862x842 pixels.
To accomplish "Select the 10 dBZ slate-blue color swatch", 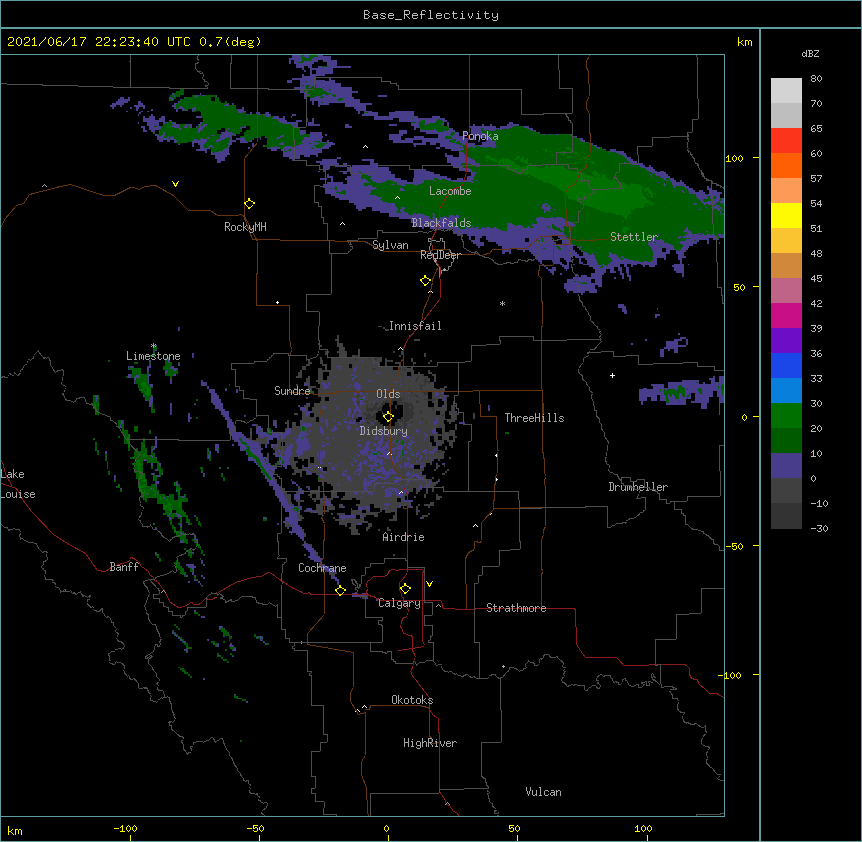I will coord(786,466).
